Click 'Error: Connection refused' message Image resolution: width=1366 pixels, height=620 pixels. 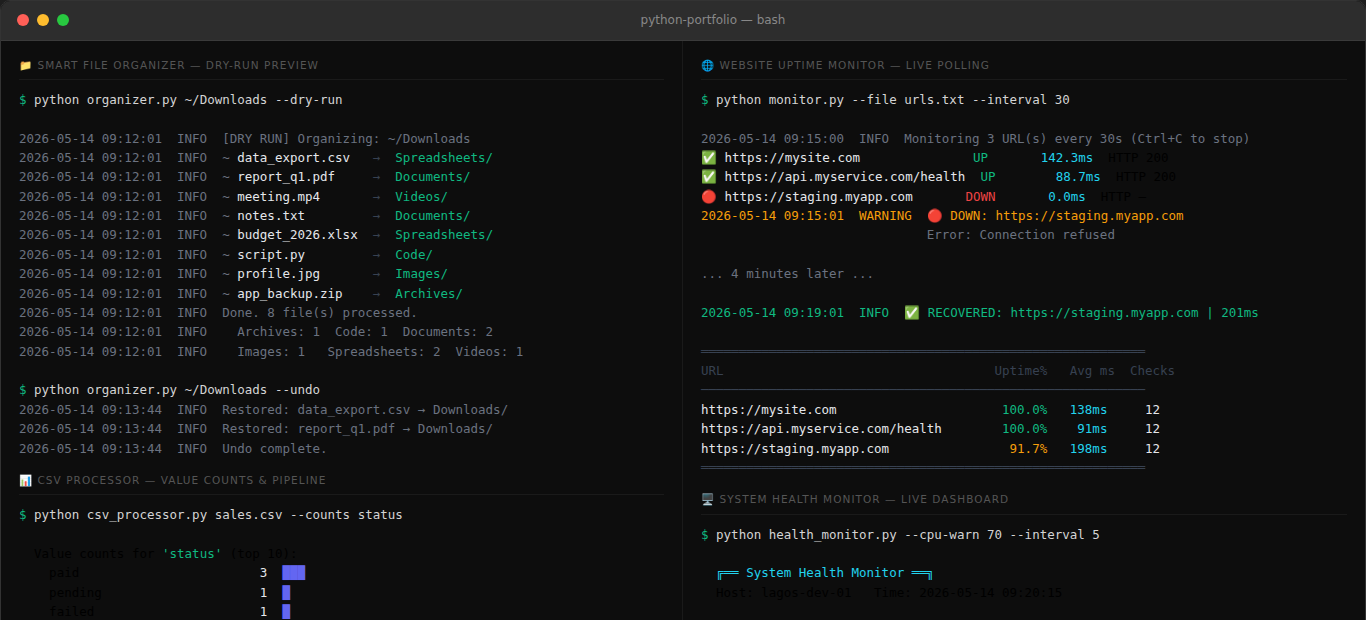click(1021, 235)
